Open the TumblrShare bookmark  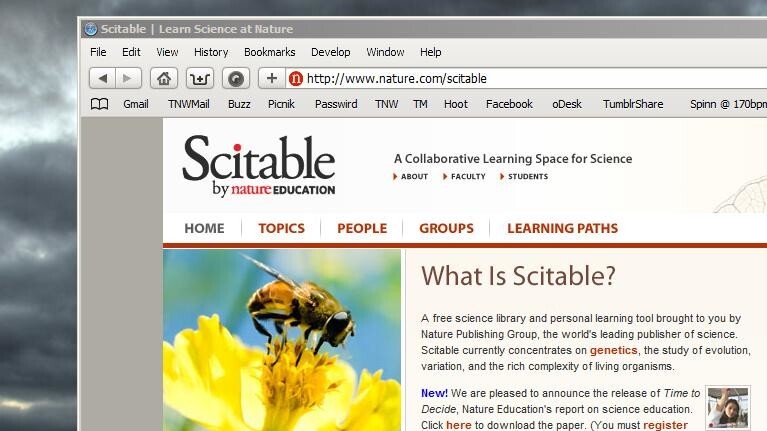633,104
